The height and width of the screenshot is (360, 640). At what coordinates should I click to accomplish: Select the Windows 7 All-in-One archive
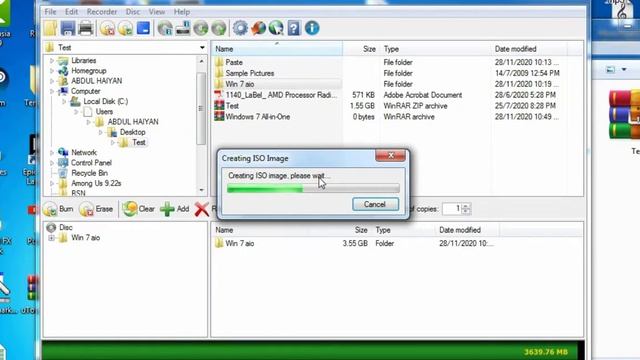258,117
